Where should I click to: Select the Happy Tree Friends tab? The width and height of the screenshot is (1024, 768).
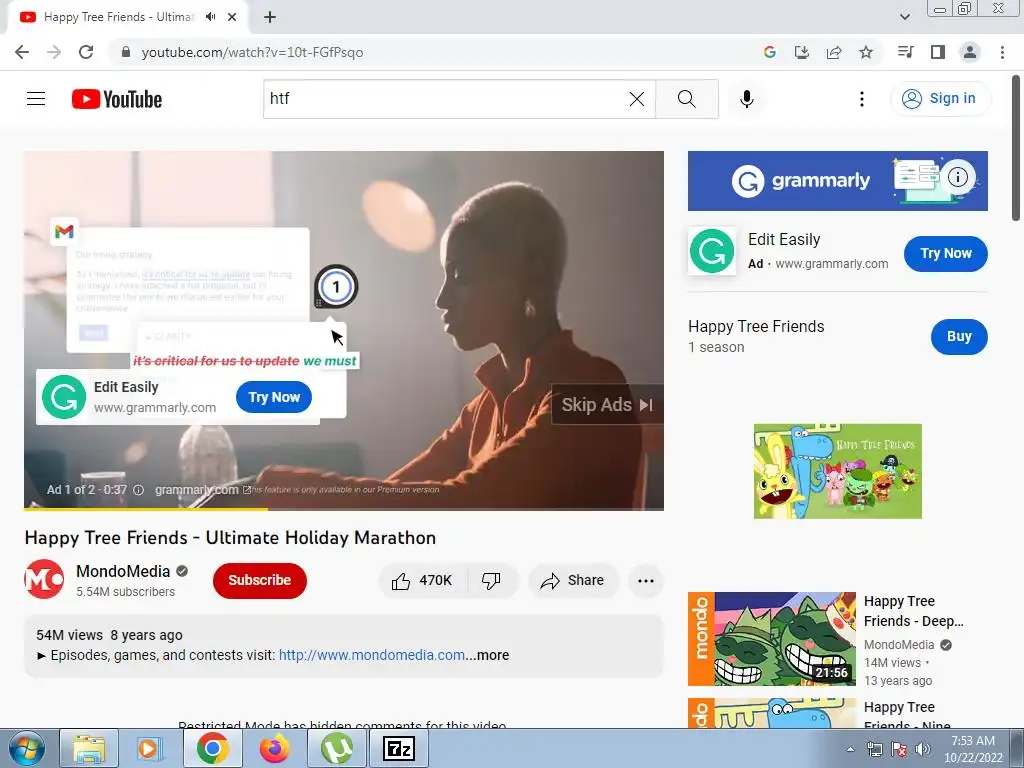coord(118,17)
